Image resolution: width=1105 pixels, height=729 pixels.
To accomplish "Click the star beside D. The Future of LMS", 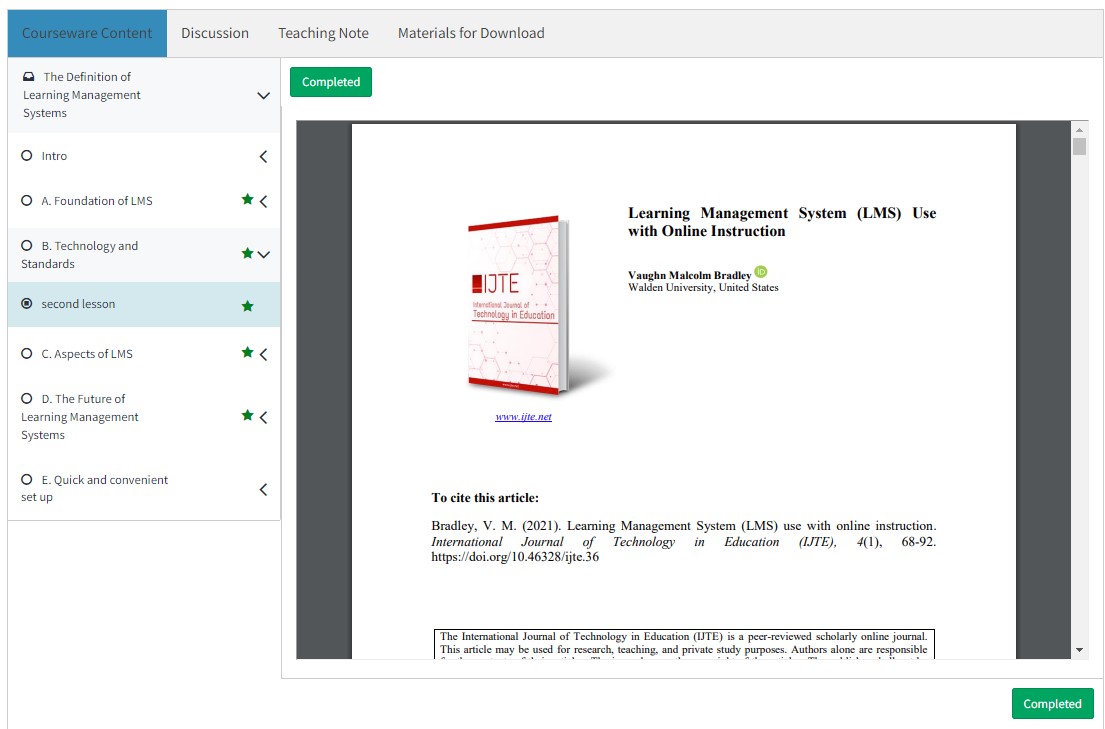I will (x=247, y=416).
